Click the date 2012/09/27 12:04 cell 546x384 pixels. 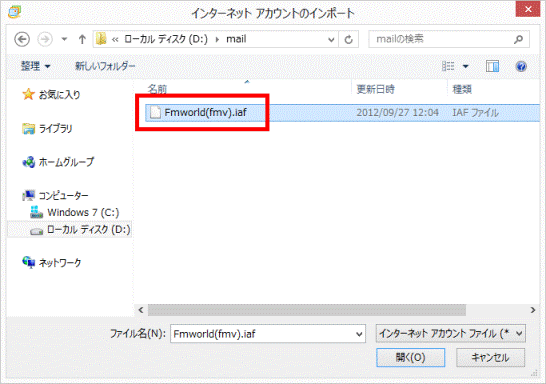(x=397, y=112)
